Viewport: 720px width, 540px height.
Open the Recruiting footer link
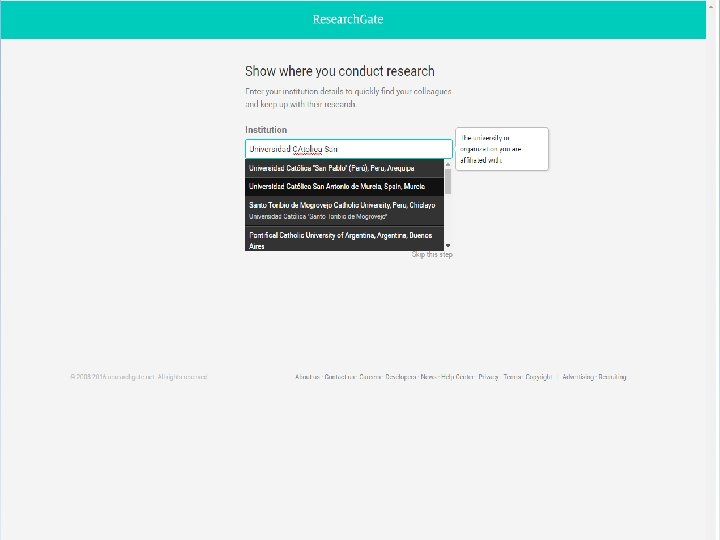(612, 377)
